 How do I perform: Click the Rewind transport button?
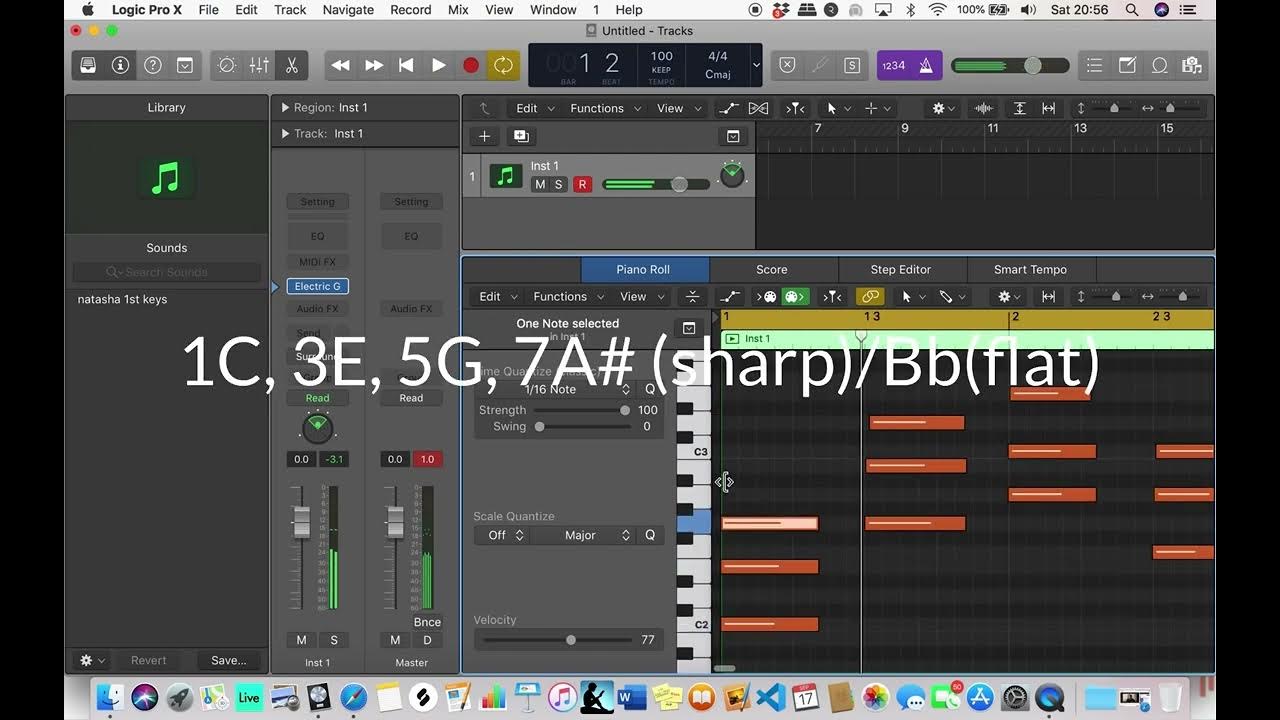(341, 65)
